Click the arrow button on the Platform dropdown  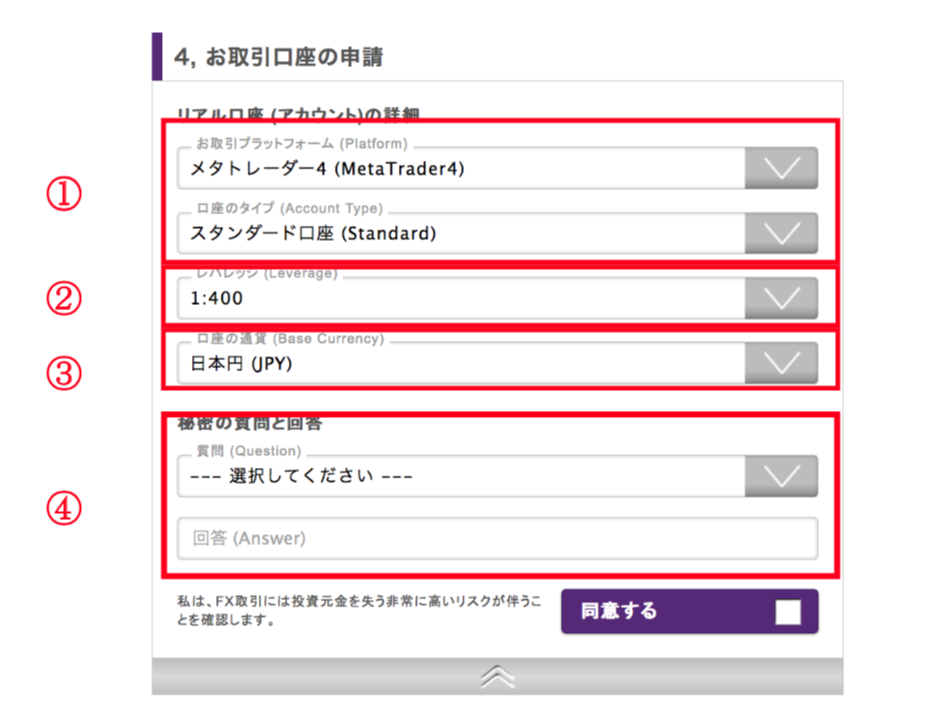(780, 168)
